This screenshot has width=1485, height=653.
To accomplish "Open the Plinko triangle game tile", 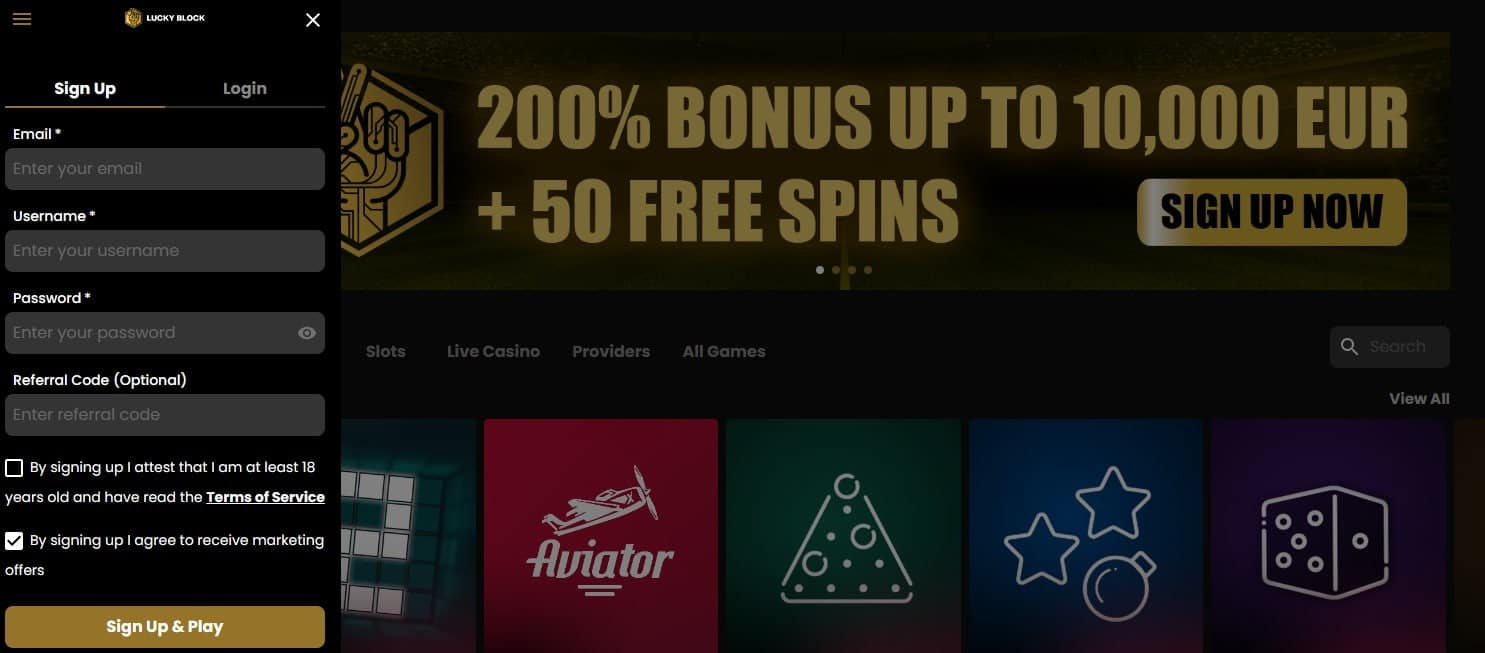I will click(x=843, y=536).
